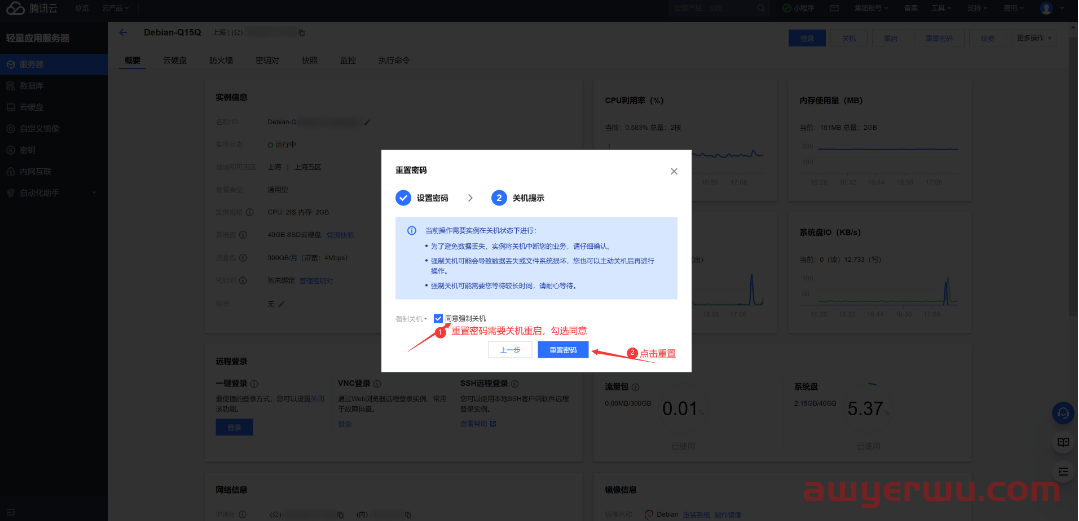This screenshot has width=1079, height=521.
Task: Open the 备案 top menu item
Action: (x=910, y=8)
